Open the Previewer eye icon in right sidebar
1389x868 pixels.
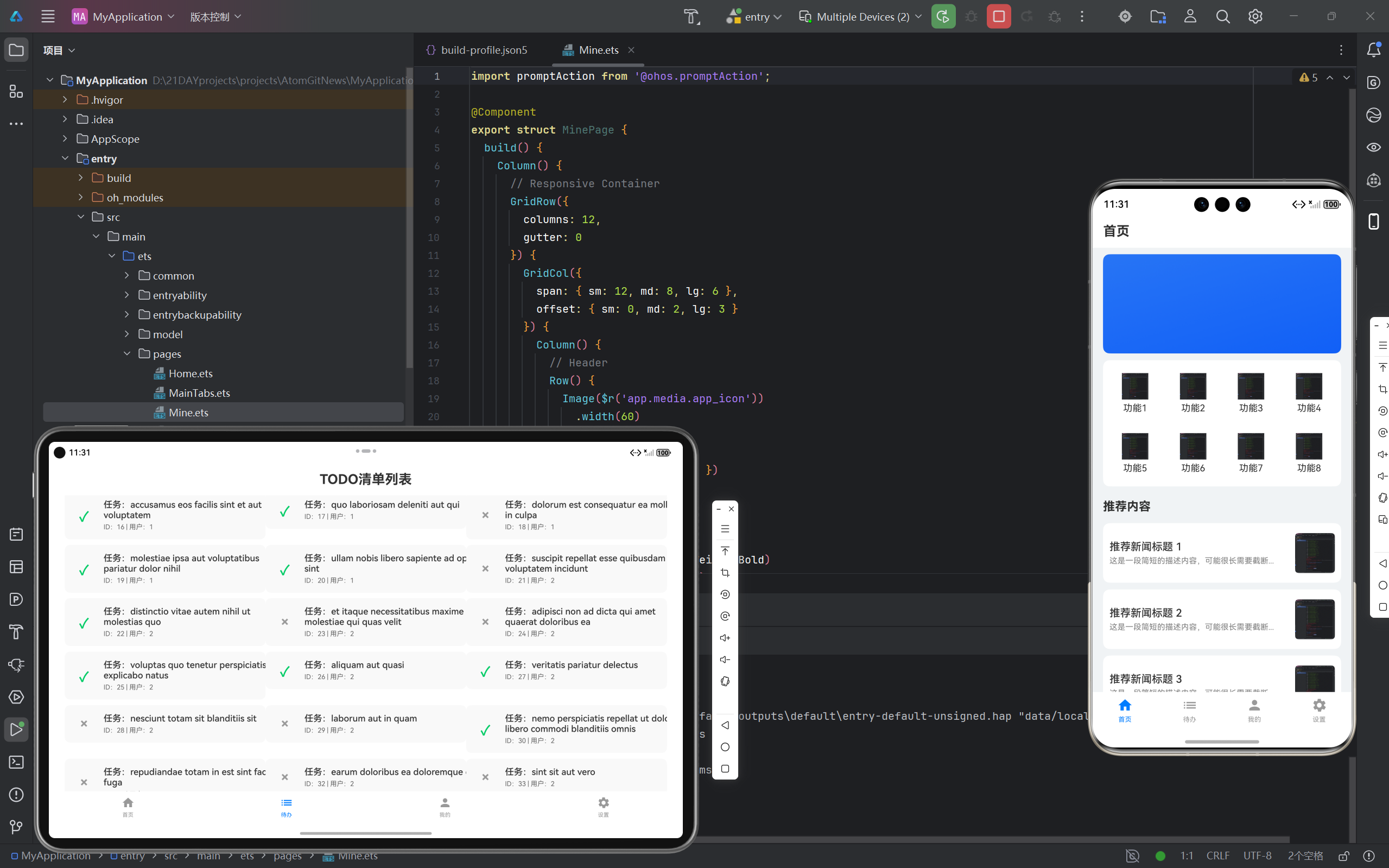point(1373,148)
